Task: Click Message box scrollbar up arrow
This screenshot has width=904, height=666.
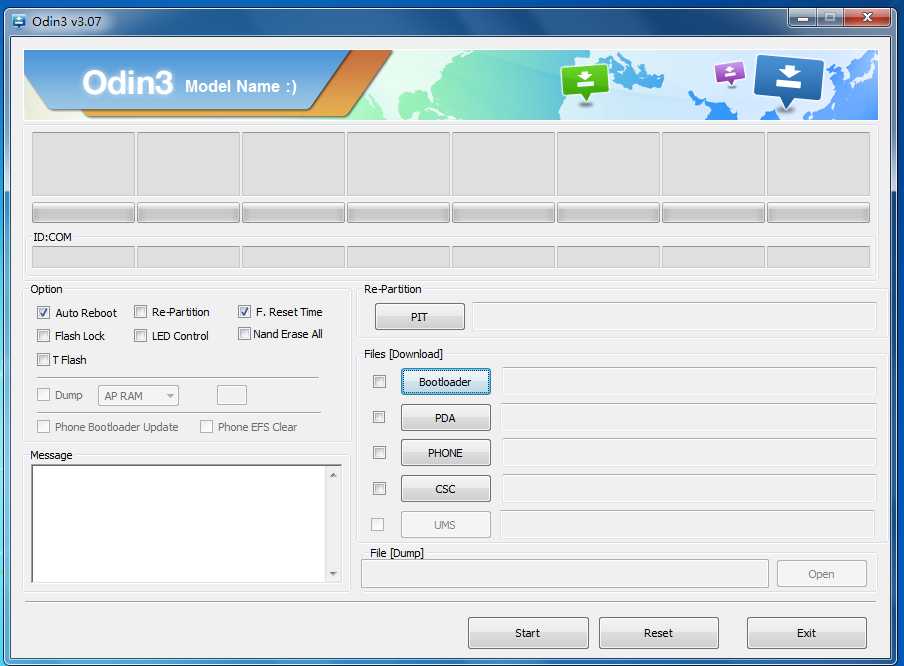Action: [x=333, y=475]
